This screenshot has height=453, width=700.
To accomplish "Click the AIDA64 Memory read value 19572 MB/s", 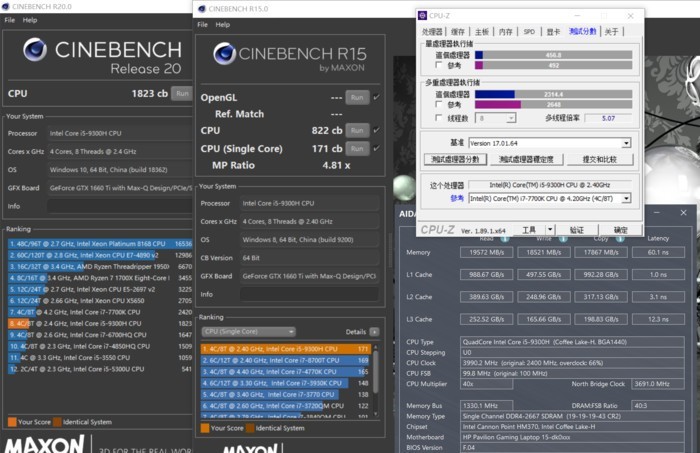I will point(487,252).
